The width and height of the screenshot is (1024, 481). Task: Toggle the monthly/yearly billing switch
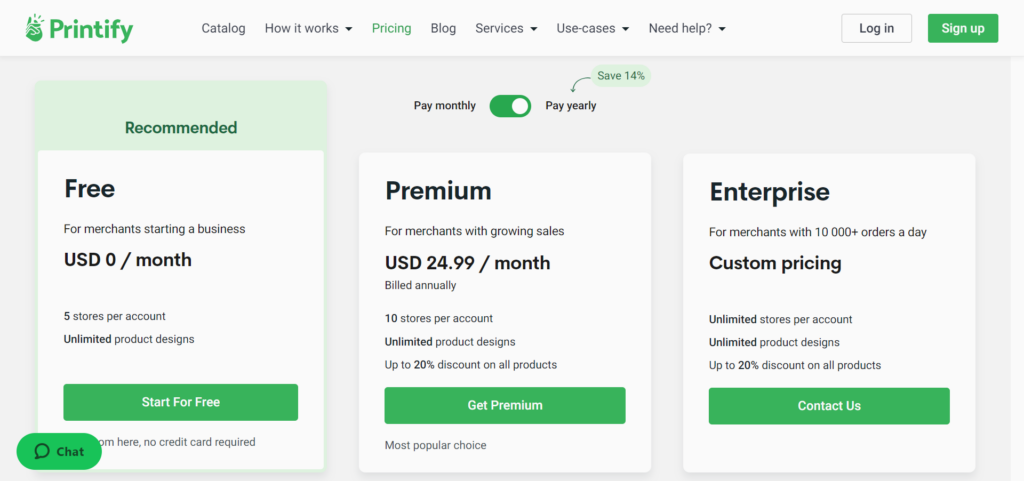pyautogui.click(x=510, y=106)
